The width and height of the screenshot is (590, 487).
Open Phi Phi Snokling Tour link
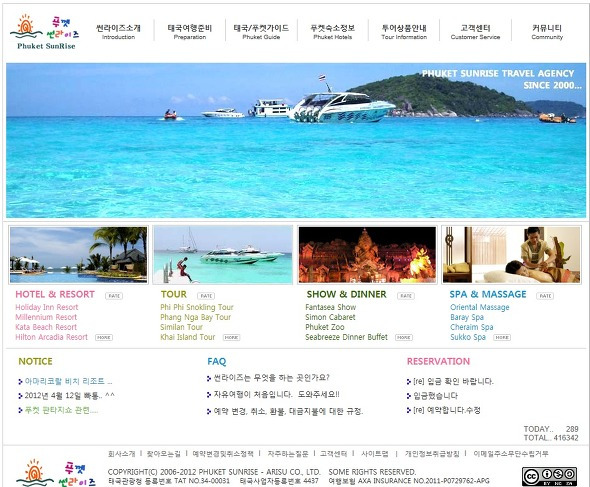click(x=197, y=307)
